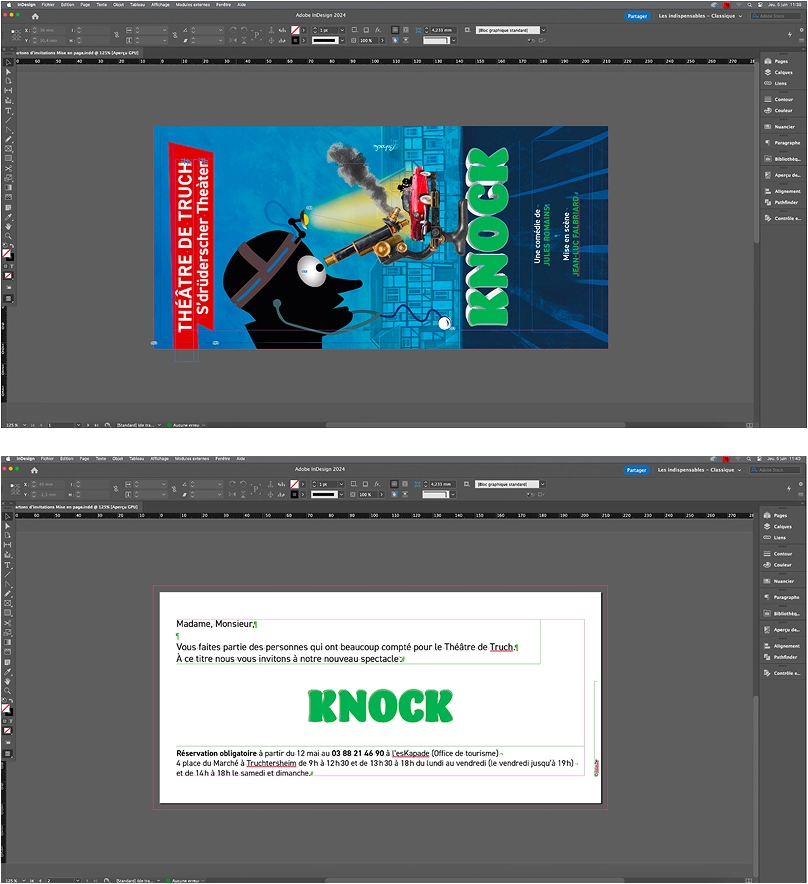The width and height of the screenshot is (808, 884).
Task: Select the Eyedropper tool in top window
Action: point(8,216)
